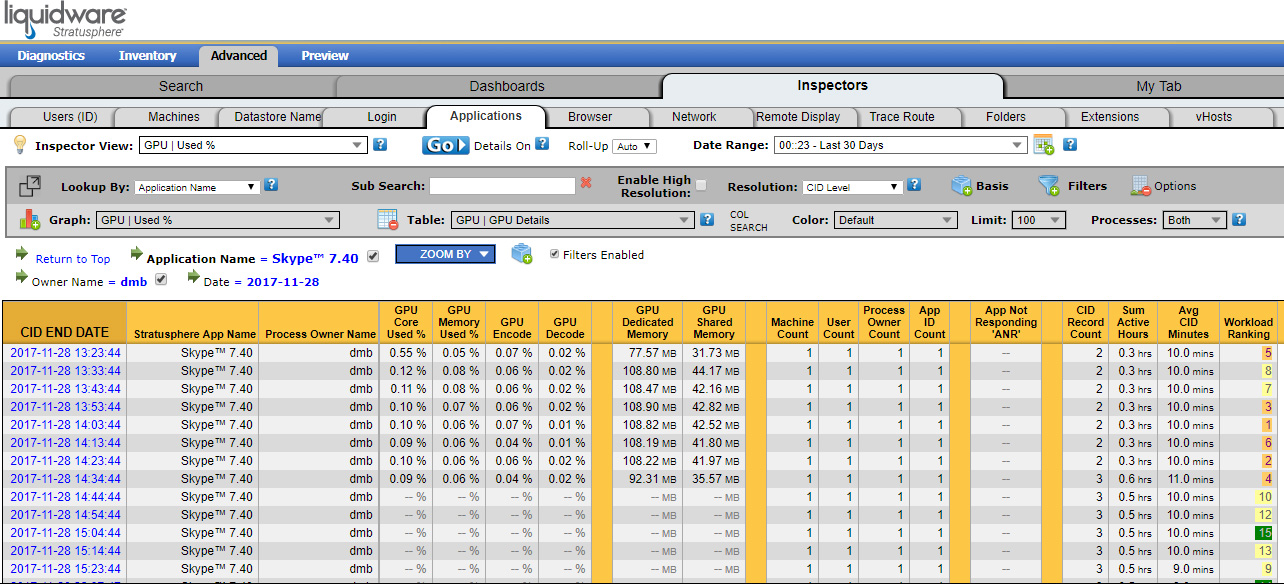Open Limit 100 dropdown

coord(1039,220)
